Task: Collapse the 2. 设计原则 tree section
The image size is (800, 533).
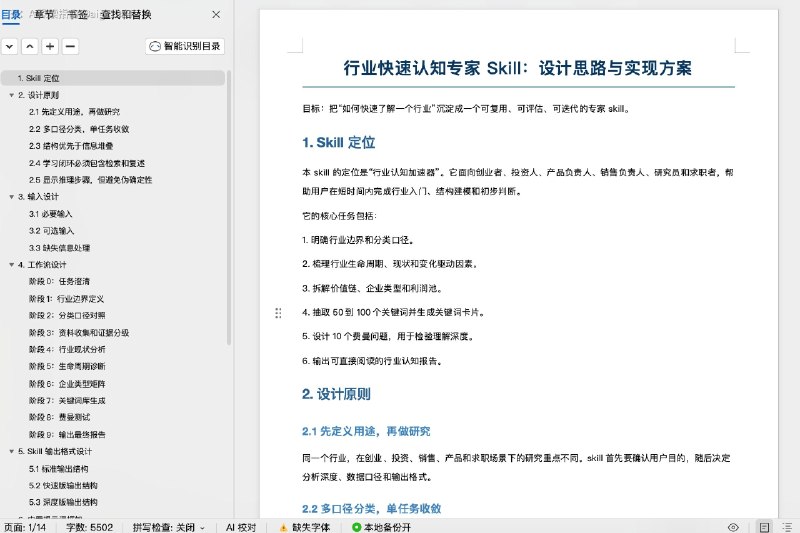Action: 11,95
